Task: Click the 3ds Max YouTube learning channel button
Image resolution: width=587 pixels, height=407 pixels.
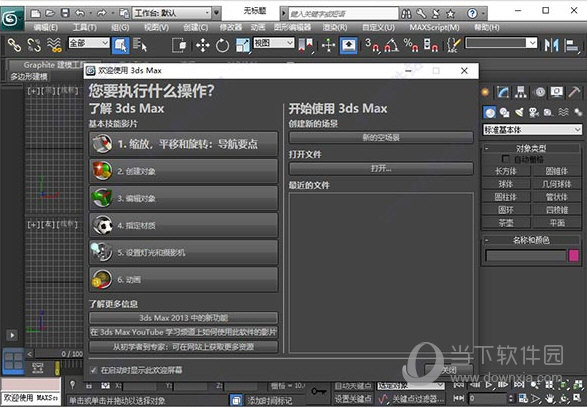Action: click(183, 332)
